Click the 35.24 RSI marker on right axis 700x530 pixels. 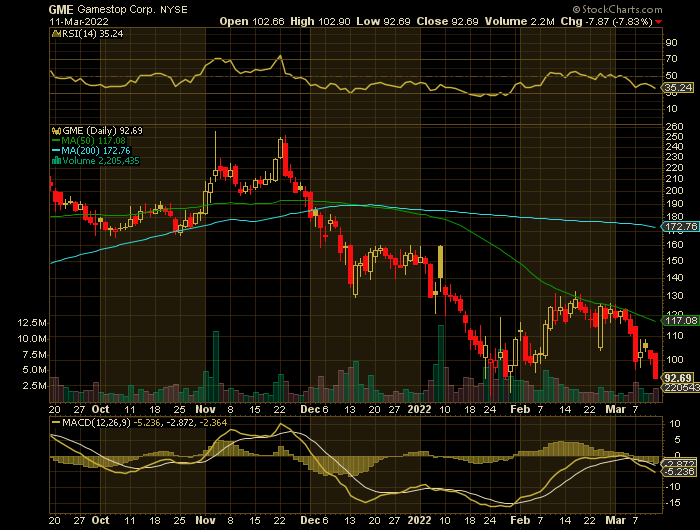(678, 88)
